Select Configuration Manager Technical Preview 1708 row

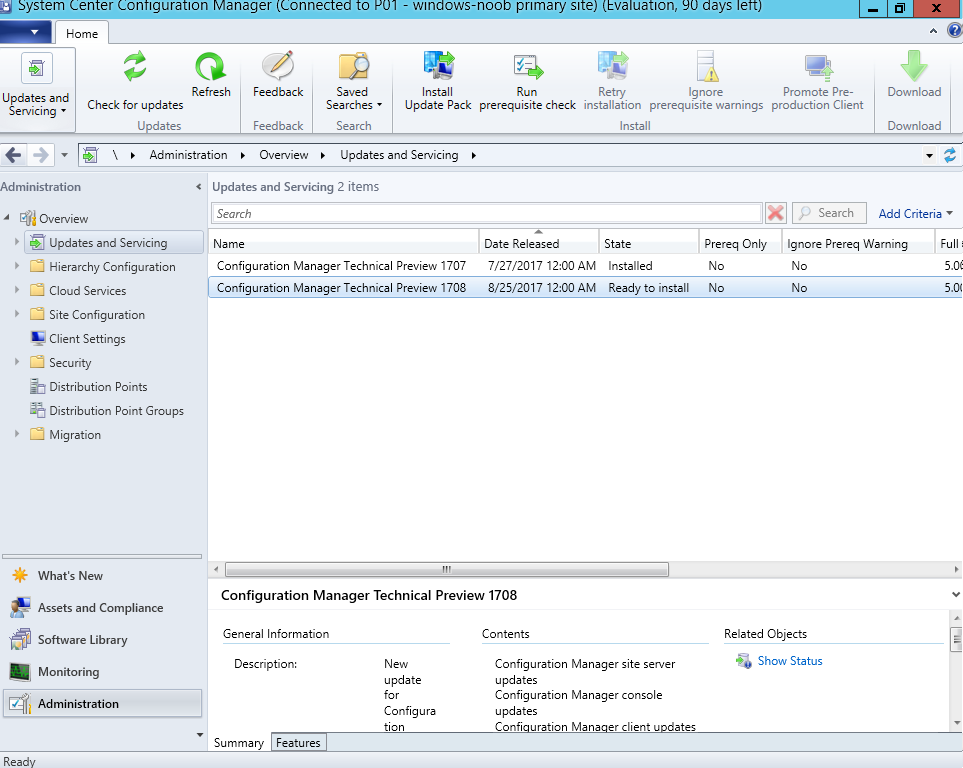click(585, 288)
